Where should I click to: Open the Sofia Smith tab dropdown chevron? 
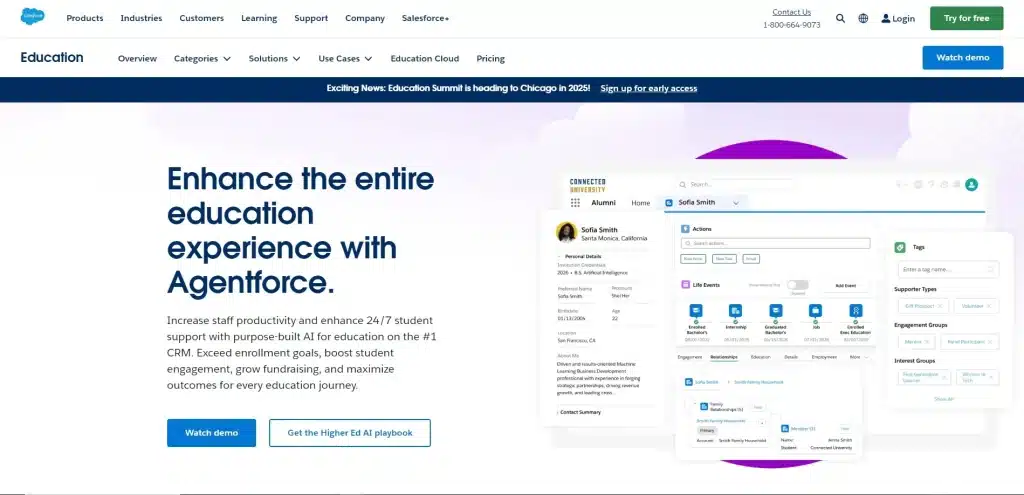point(736,203)
